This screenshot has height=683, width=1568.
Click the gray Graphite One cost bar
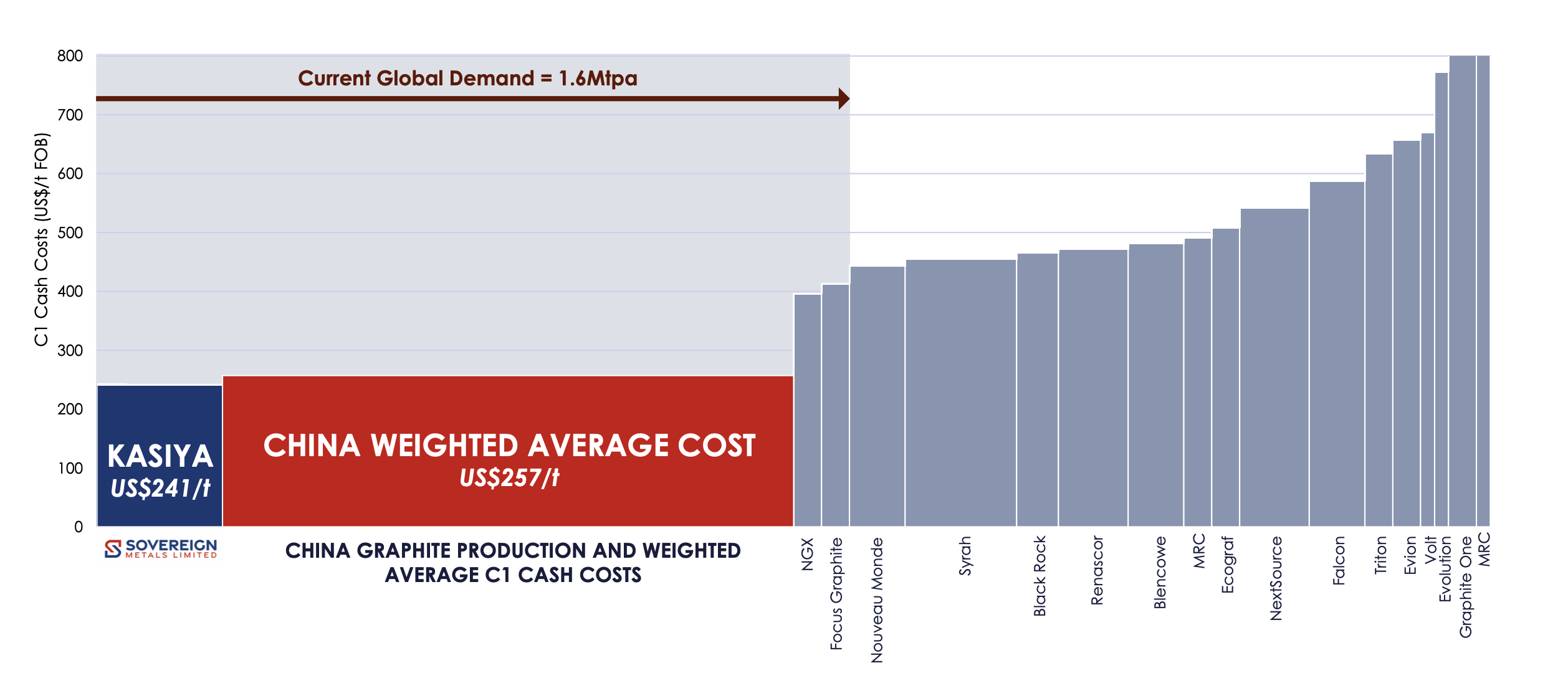pos(1463,291)
